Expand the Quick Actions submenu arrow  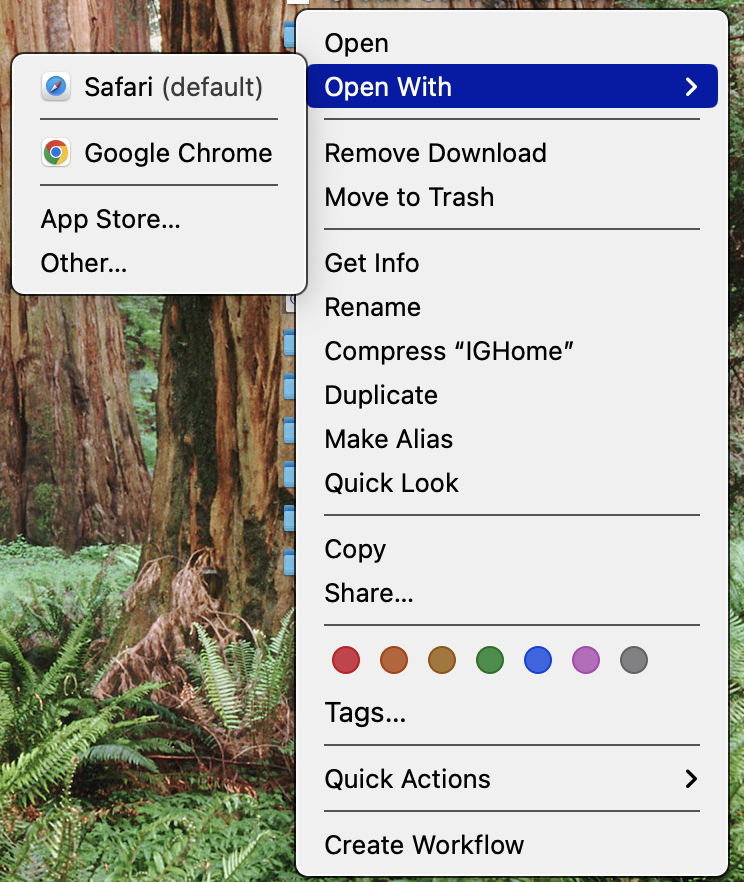coord(691,778)
